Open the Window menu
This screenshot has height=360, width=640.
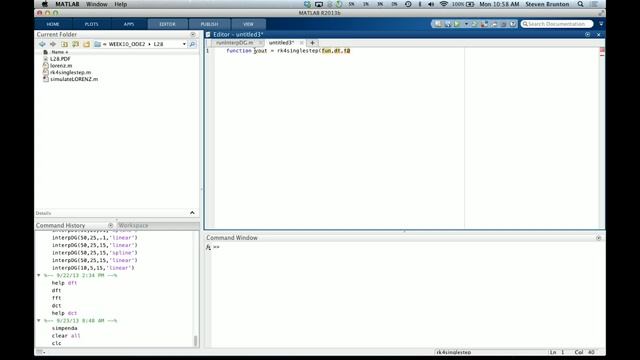click(x=97, y=4)
